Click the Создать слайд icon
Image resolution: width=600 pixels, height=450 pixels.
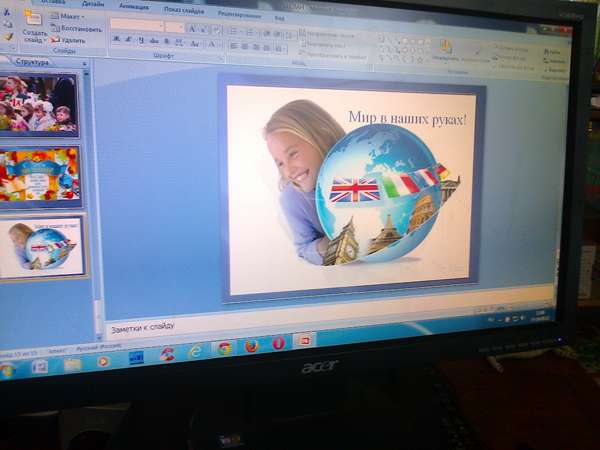33,17
